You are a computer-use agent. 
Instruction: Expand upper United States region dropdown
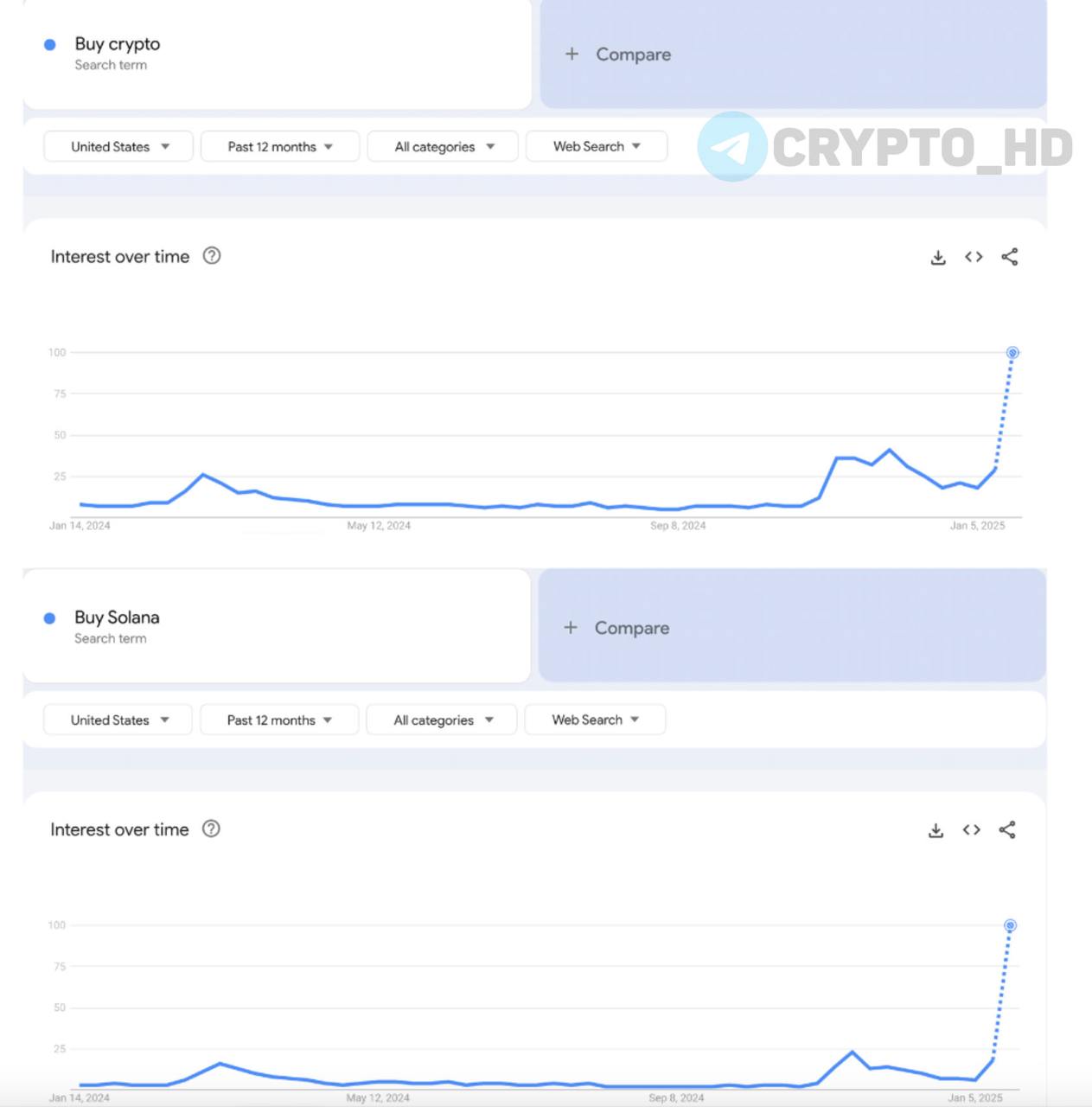[118, 147]
